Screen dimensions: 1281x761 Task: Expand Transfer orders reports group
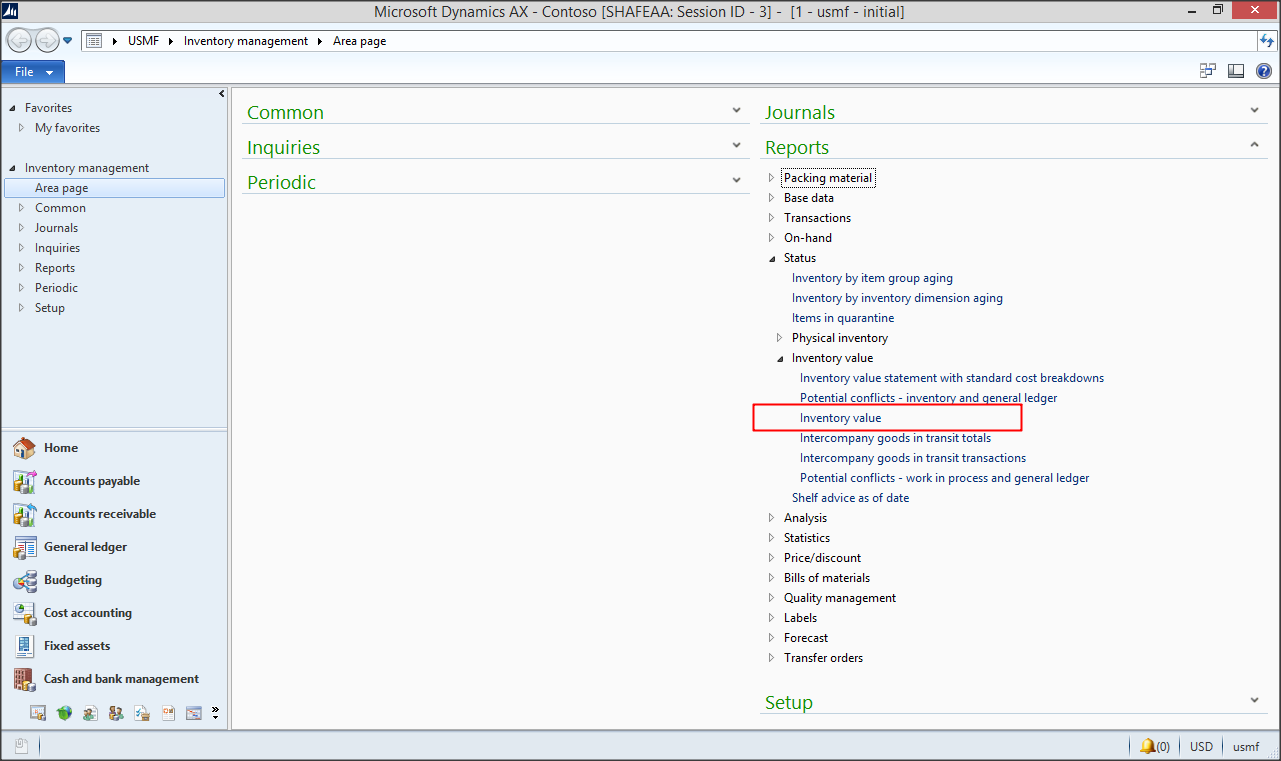[771, 658]
